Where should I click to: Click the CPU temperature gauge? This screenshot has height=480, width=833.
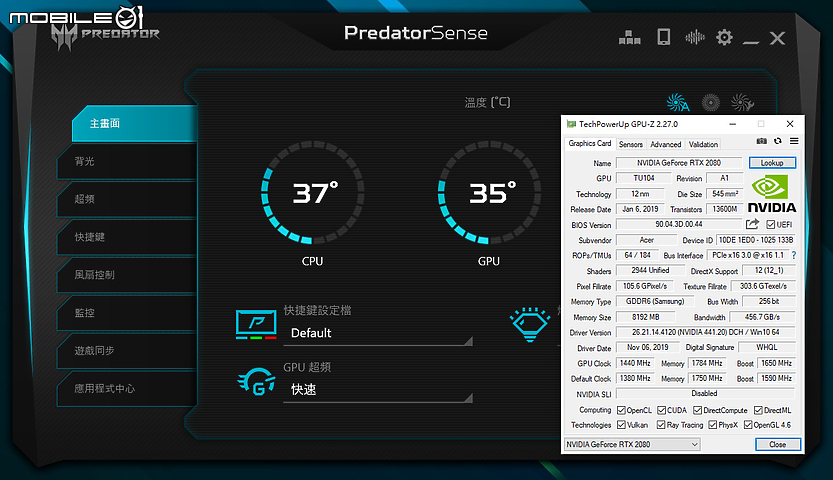(312, 193)
